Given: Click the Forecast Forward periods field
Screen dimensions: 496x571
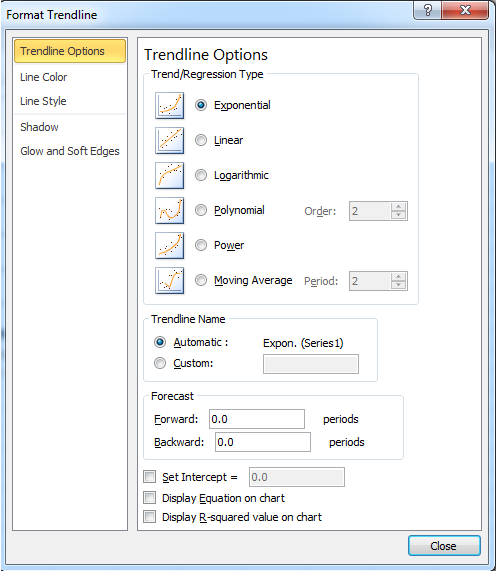Looking at the screenshot, I should pos(257,419).
